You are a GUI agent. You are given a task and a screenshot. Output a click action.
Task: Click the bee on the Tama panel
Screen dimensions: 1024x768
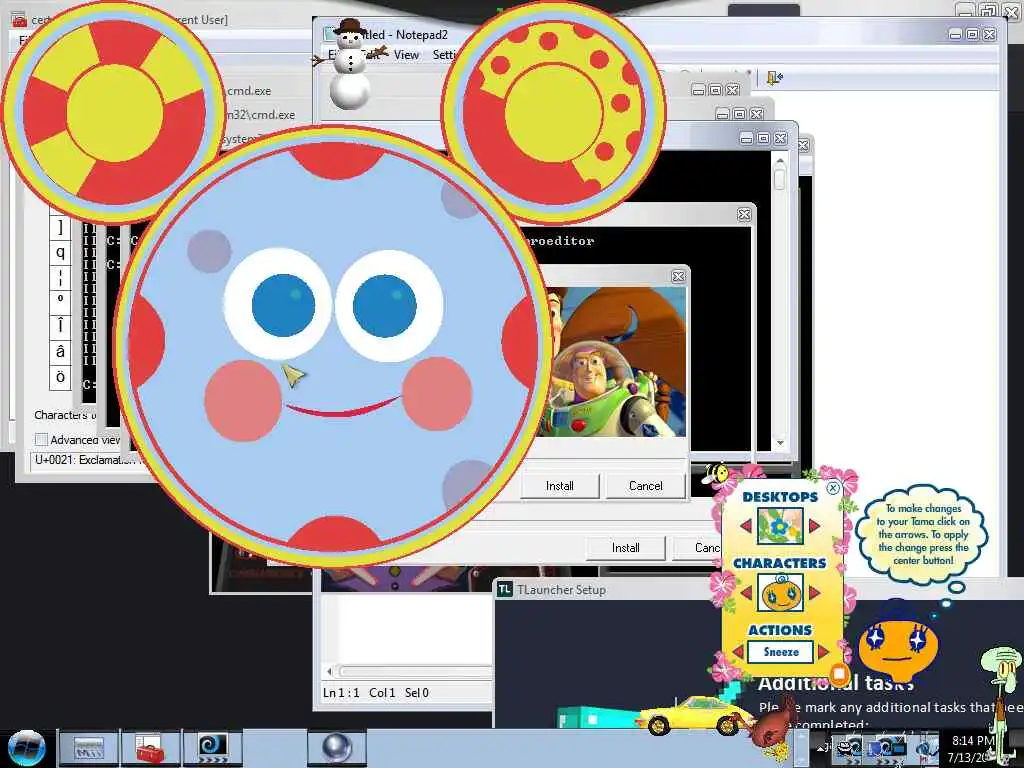click(x=716, y=473)
